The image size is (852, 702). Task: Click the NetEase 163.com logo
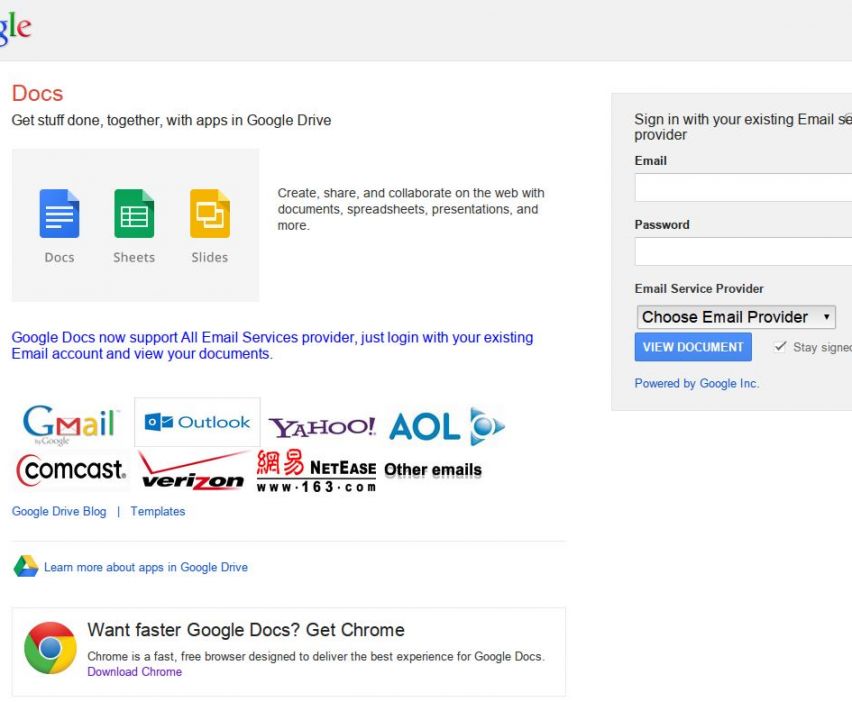point(316,471)
